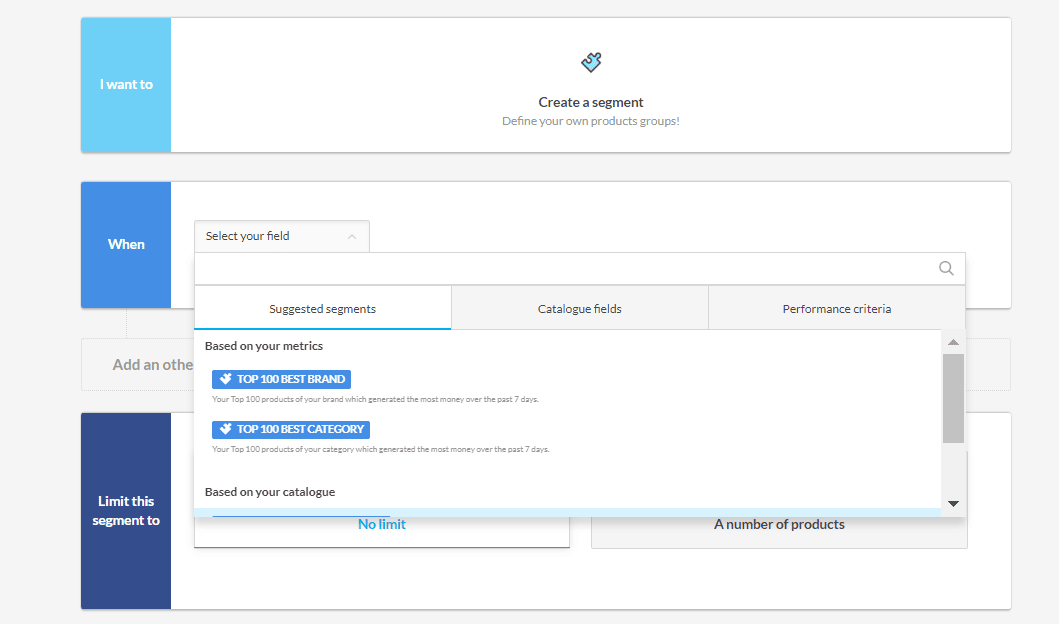1059x624 pixels.
Task: Click the icon on TOP 100 BEST CATEGORY badge
Action: (226, 429)
